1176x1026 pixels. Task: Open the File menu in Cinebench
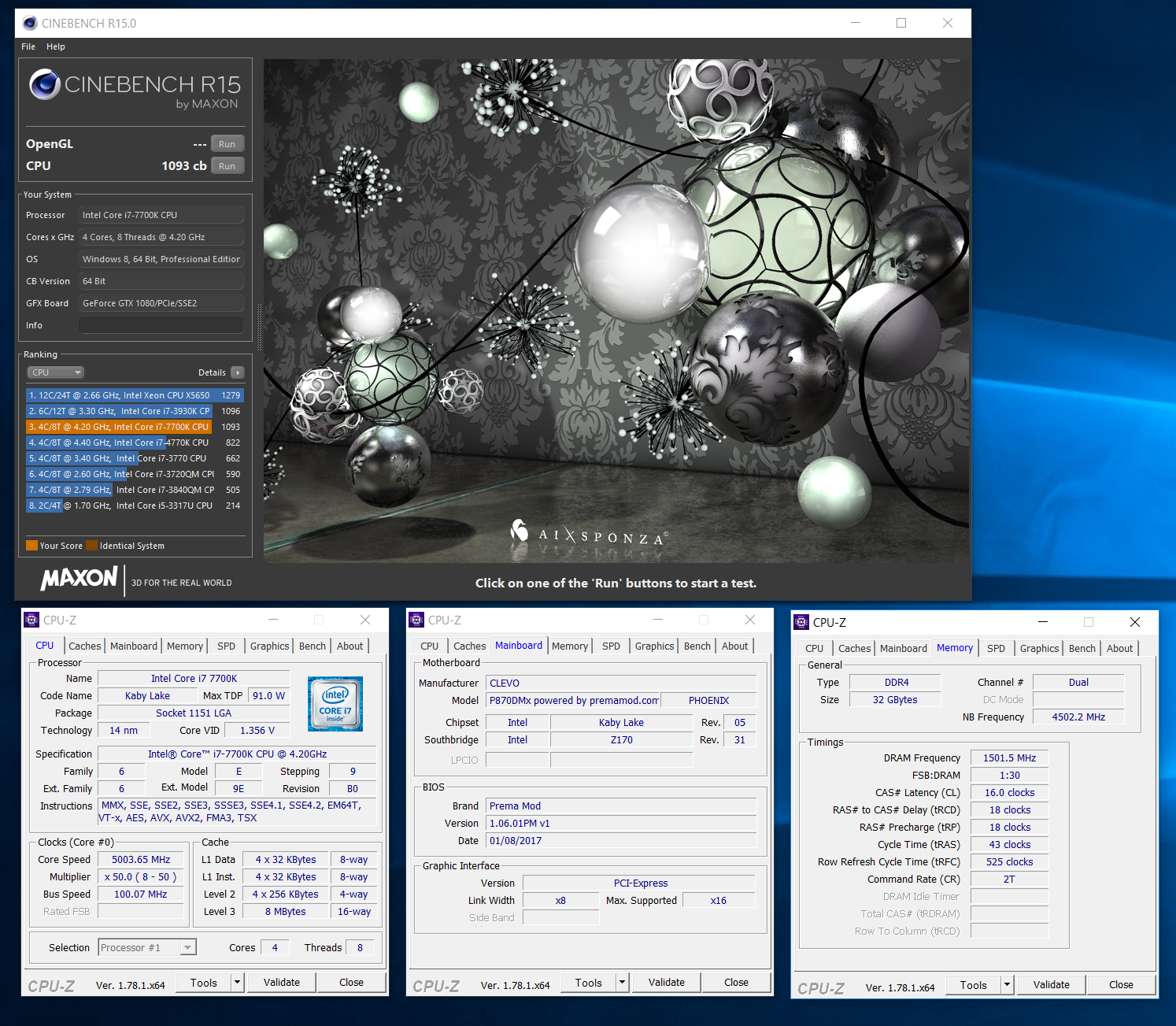pyautogui.click(x=28, y=46)
